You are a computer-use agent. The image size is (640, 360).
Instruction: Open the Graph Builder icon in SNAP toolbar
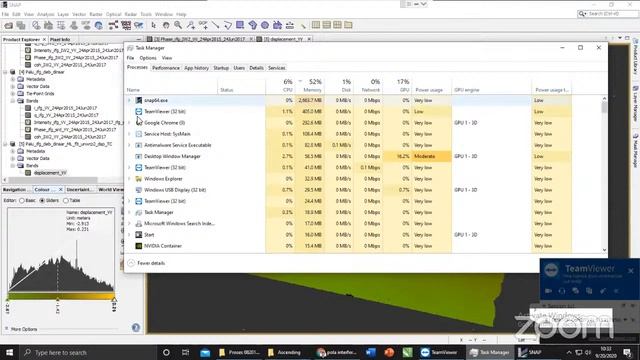[x=113, y=25]
